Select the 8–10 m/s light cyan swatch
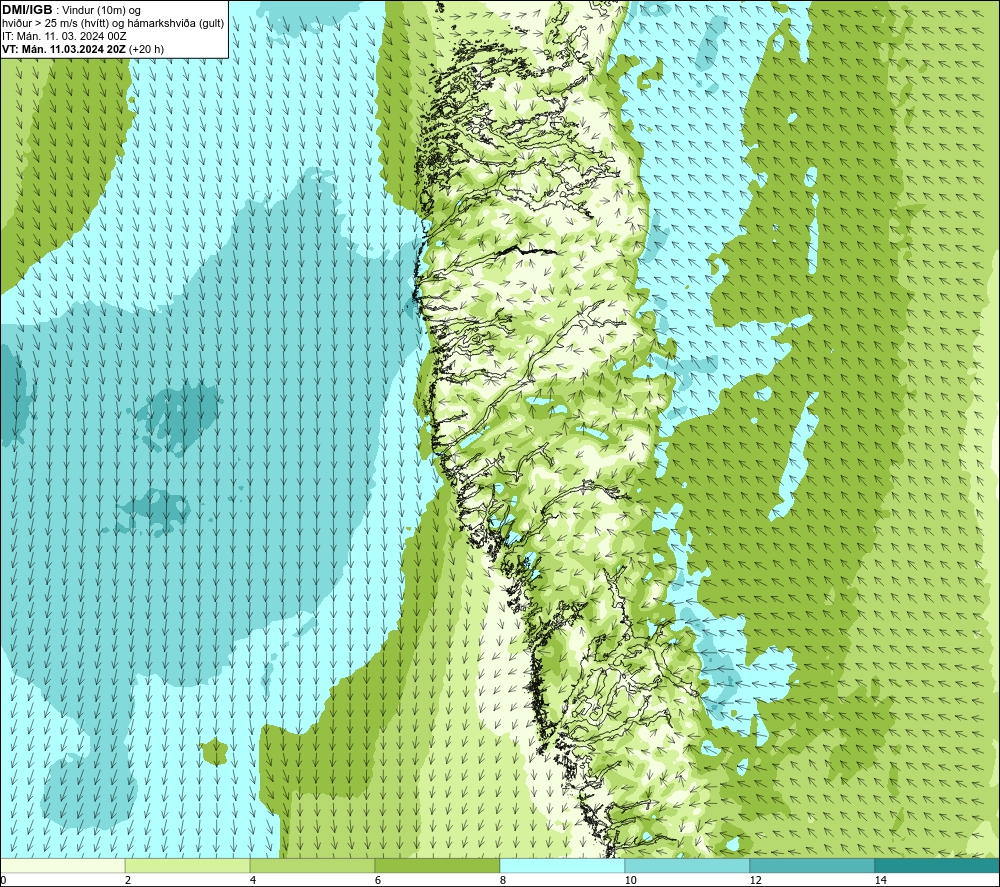This screenshot has width=1000, height=887. pyautogui.click(x=562, y=865)
